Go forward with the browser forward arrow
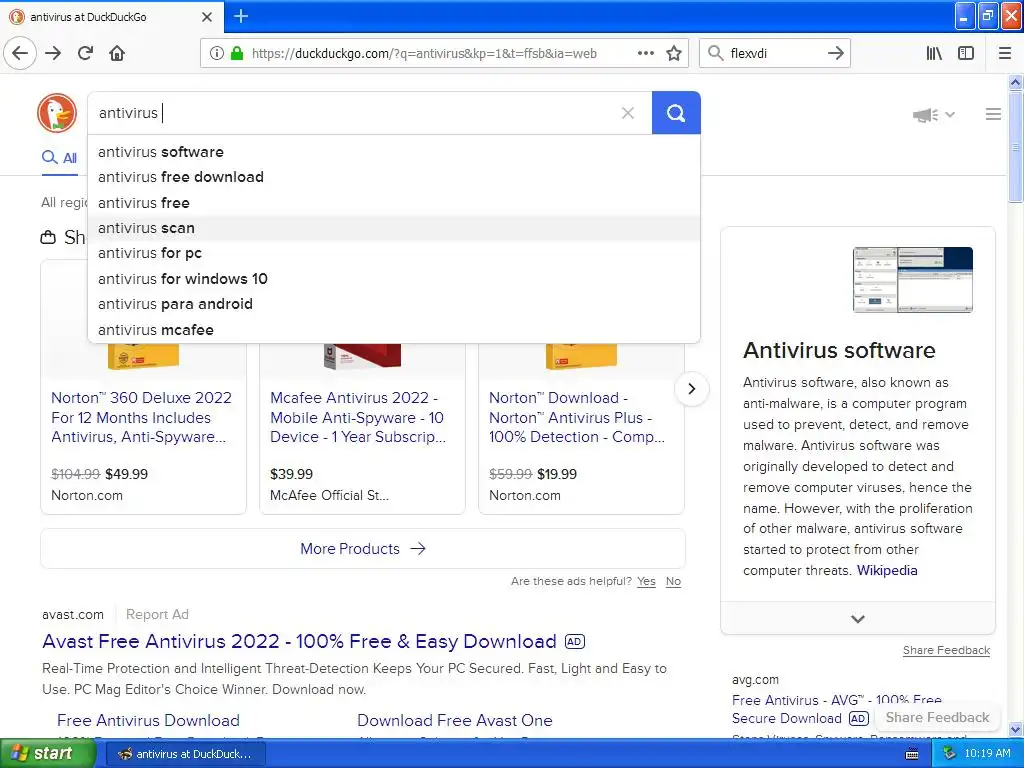 tap(53, 53)
